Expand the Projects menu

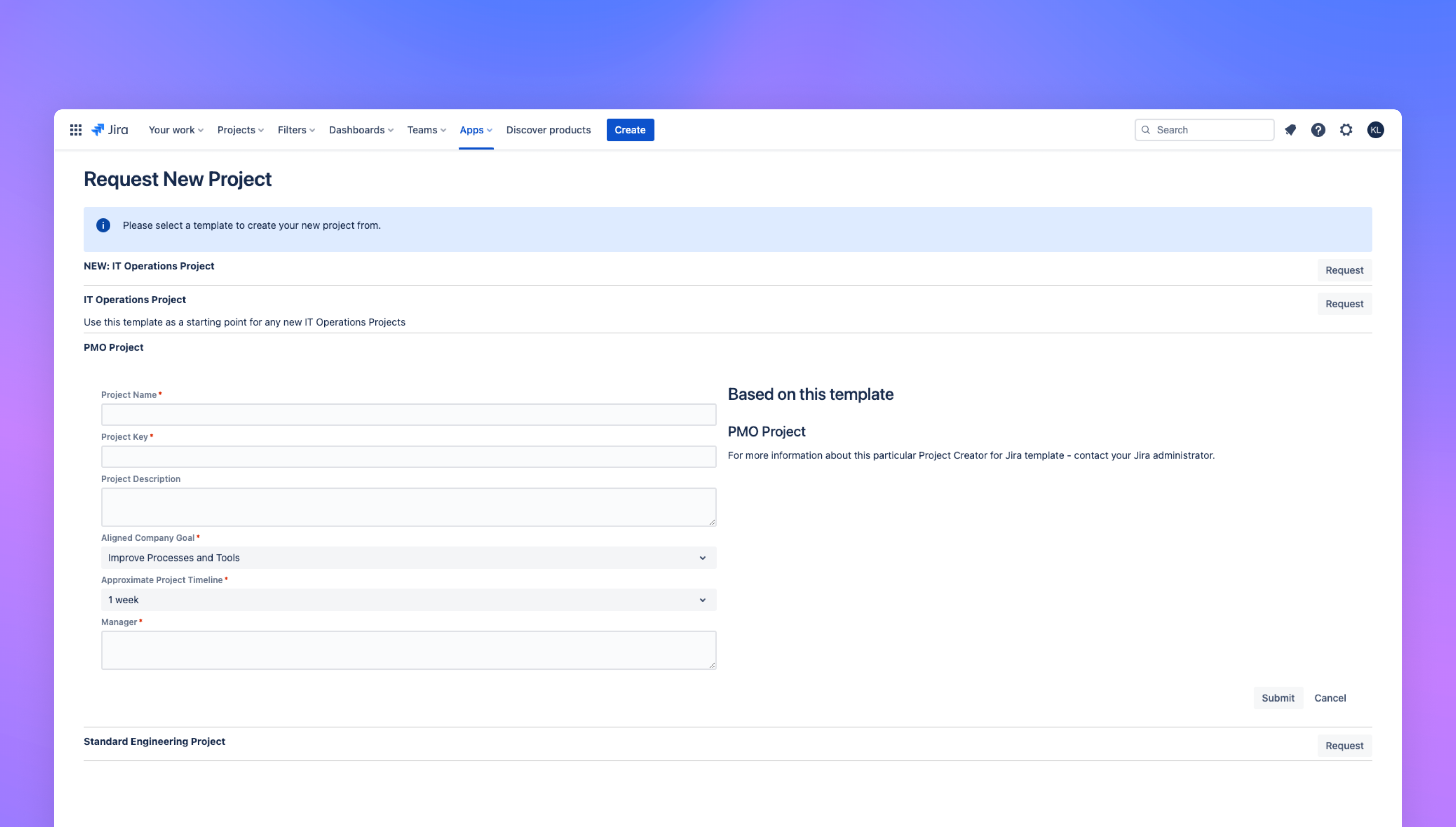click(241, 130)
